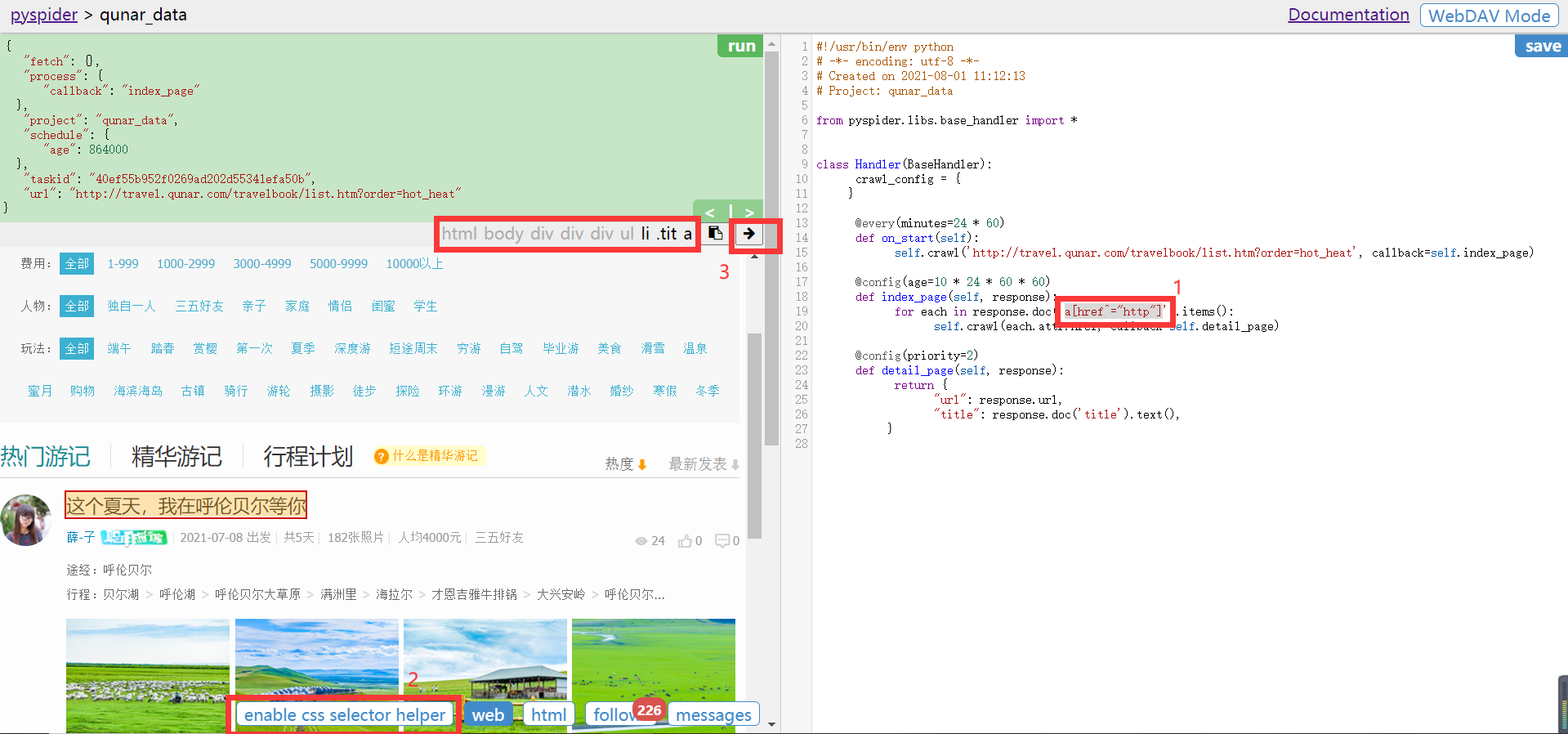The width and height of the screenshot is (1568, 734).
Task: Copy the CSS selector with the clipboard icon
Action: pyautogui.click(x=715, y=234)
